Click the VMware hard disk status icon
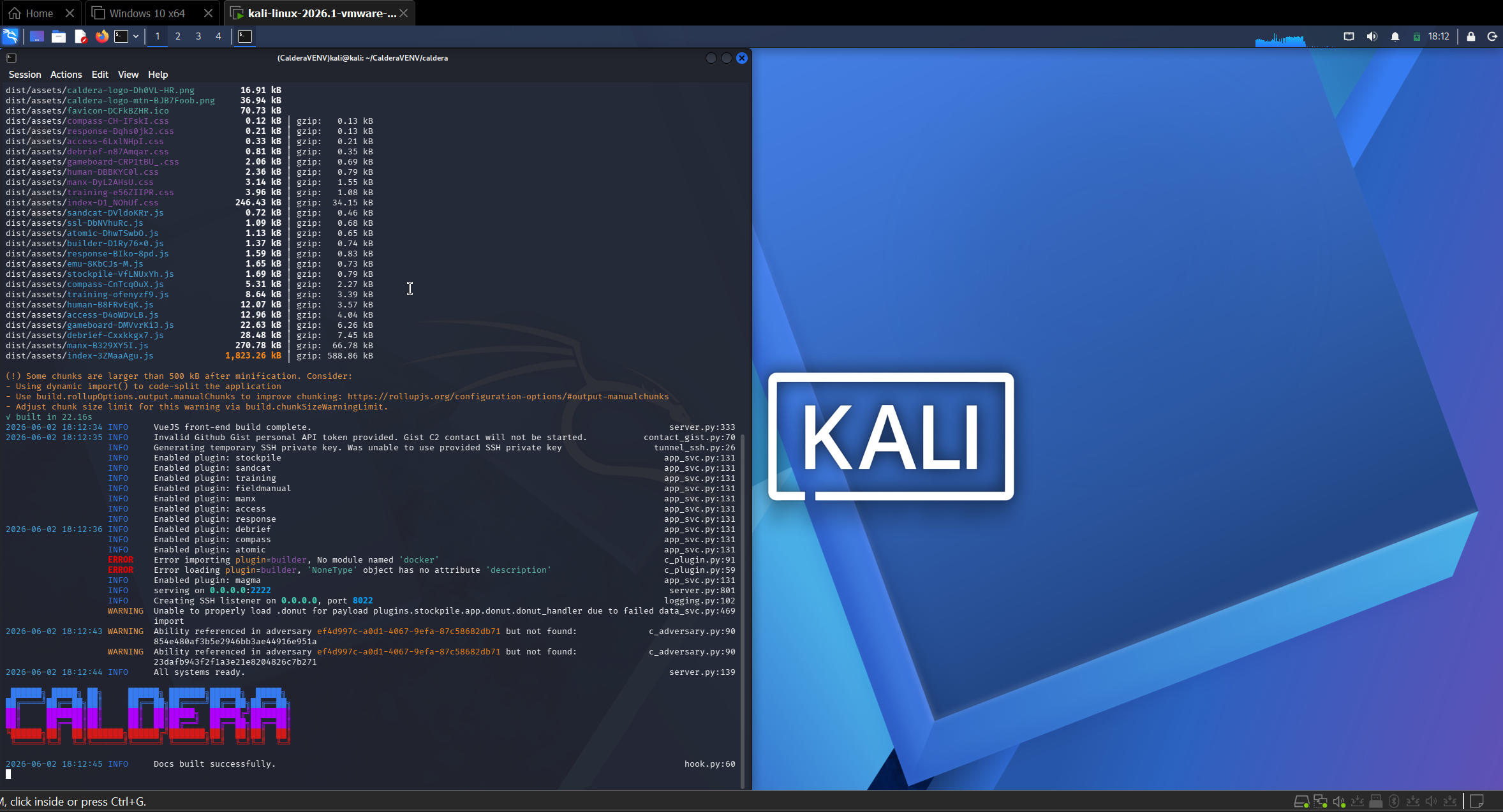Image resolution: width=1503 pixels, height=812 pixels. pos(1301,801)
